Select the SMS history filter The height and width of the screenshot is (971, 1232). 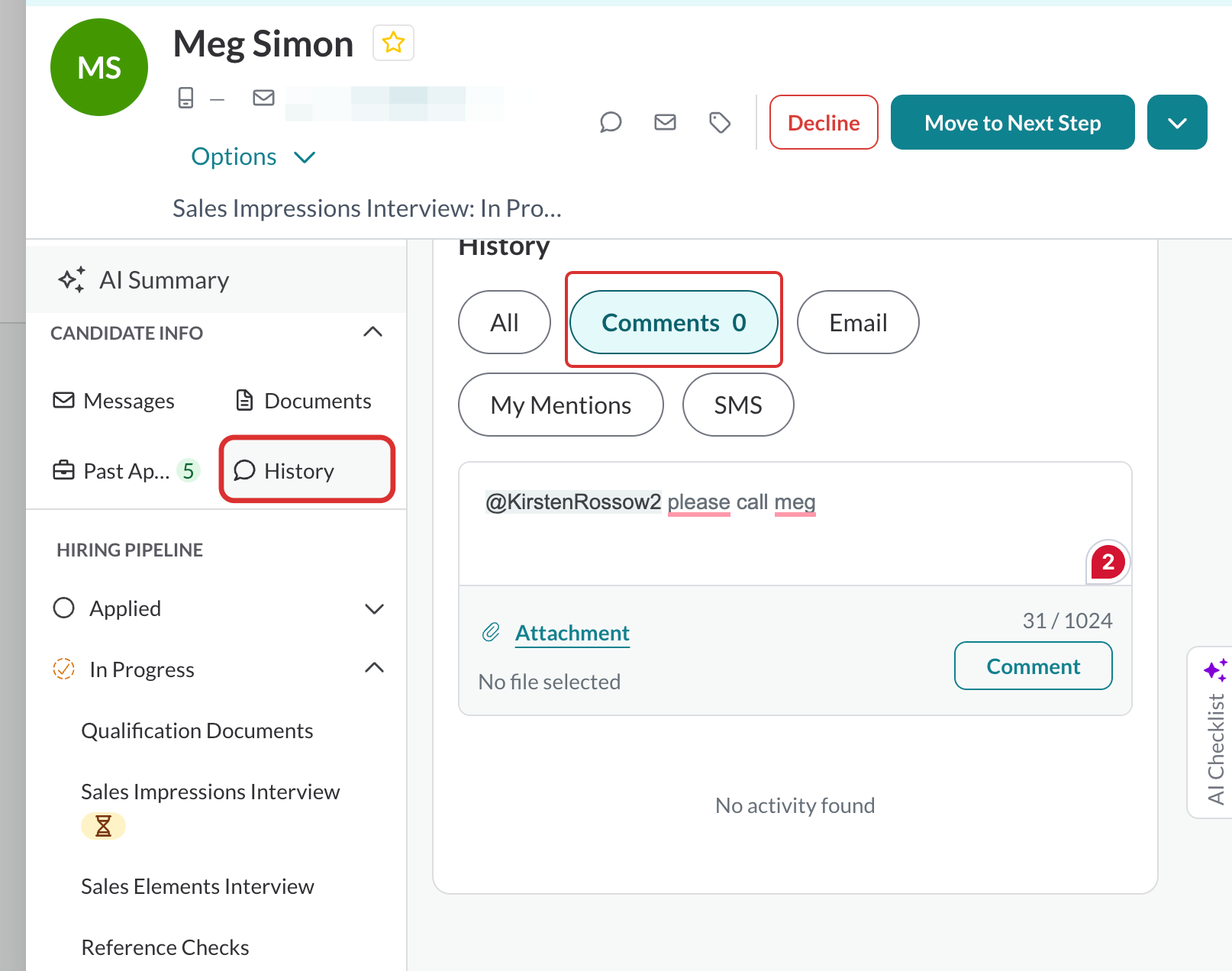[738, 405]
